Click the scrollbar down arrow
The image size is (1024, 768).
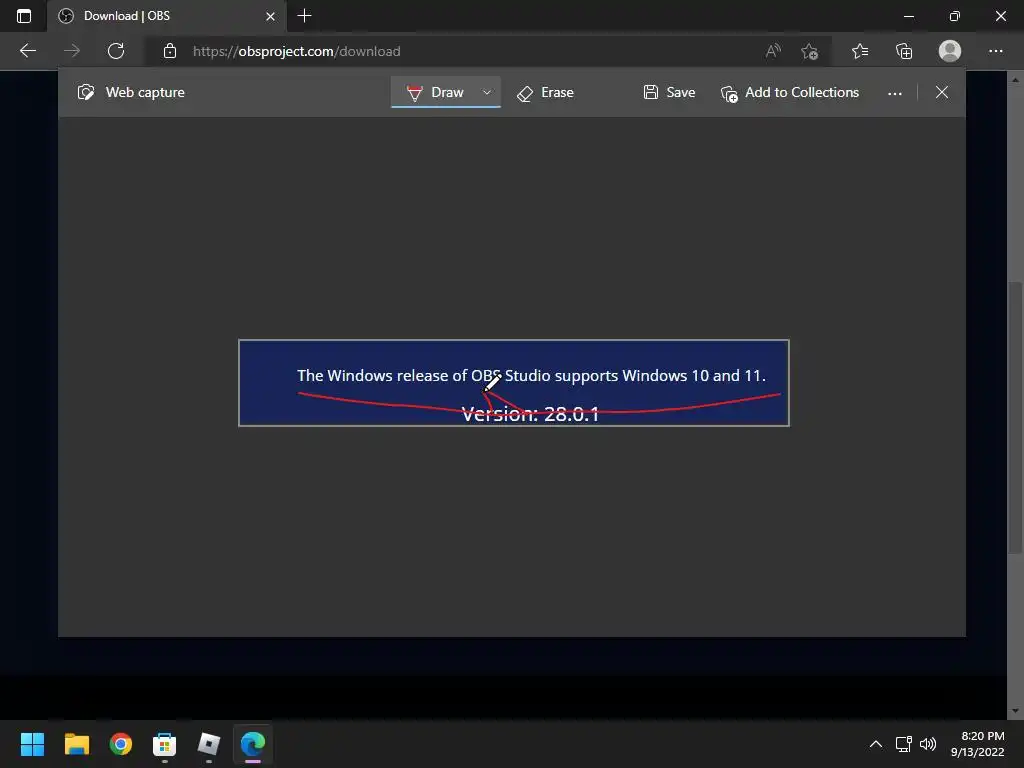coord(1015,711)
